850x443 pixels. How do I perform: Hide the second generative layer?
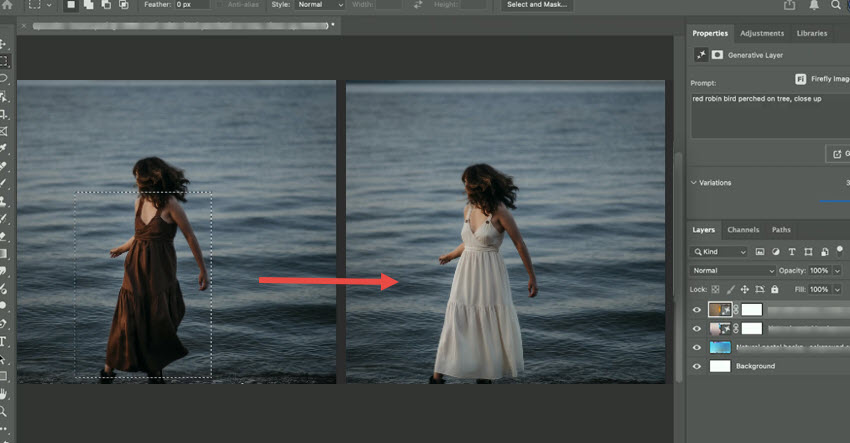coord(697,329)
